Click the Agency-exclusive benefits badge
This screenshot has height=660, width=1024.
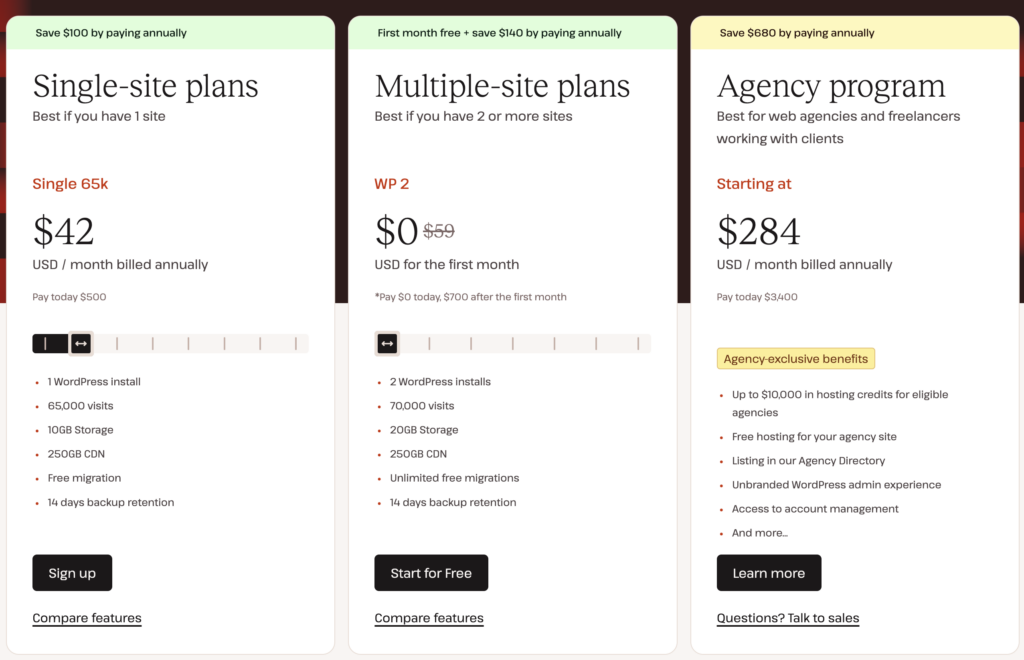click(x=795, y=358)
